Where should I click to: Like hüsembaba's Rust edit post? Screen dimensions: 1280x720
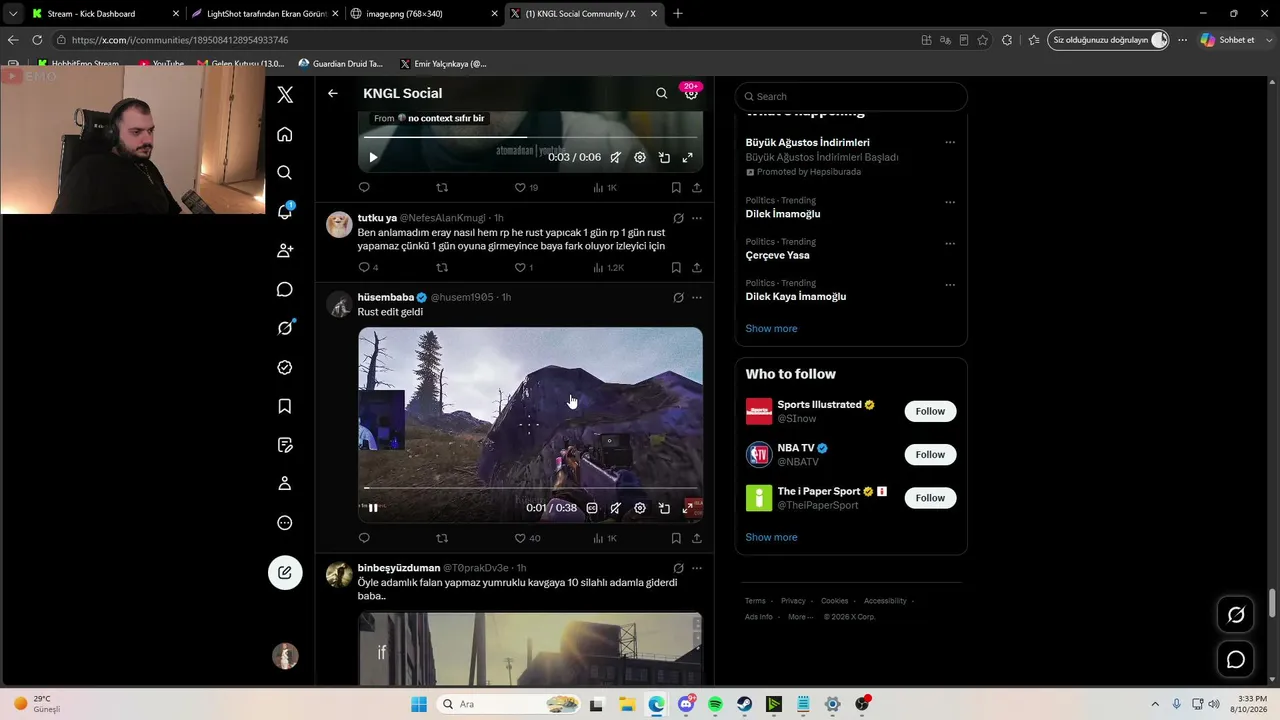pos(520,538)
